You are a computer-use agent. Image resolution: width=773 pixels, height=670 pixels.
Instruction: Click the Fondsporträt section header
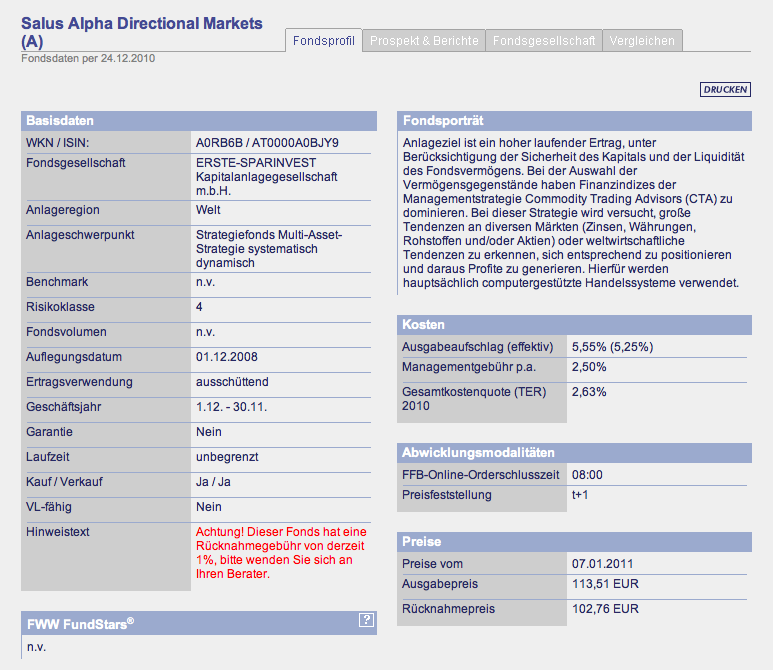click(x=574, y=121)
